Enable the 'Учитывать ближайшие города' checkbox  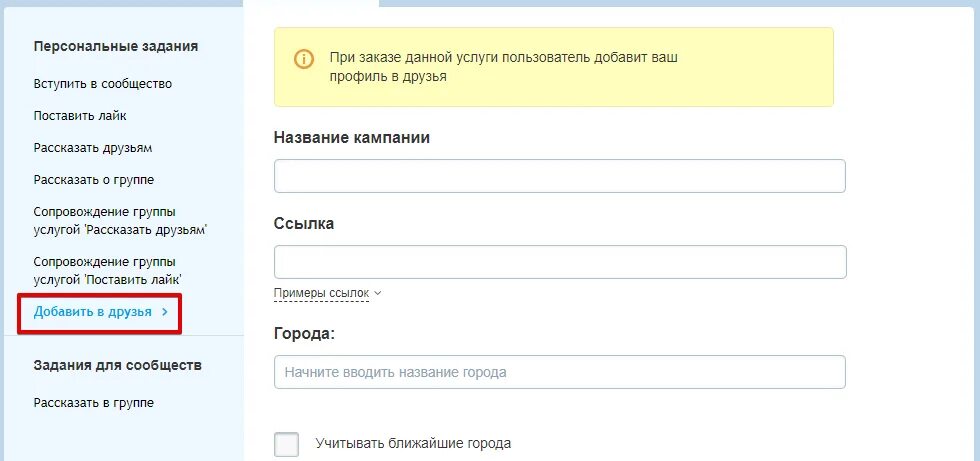287,444
